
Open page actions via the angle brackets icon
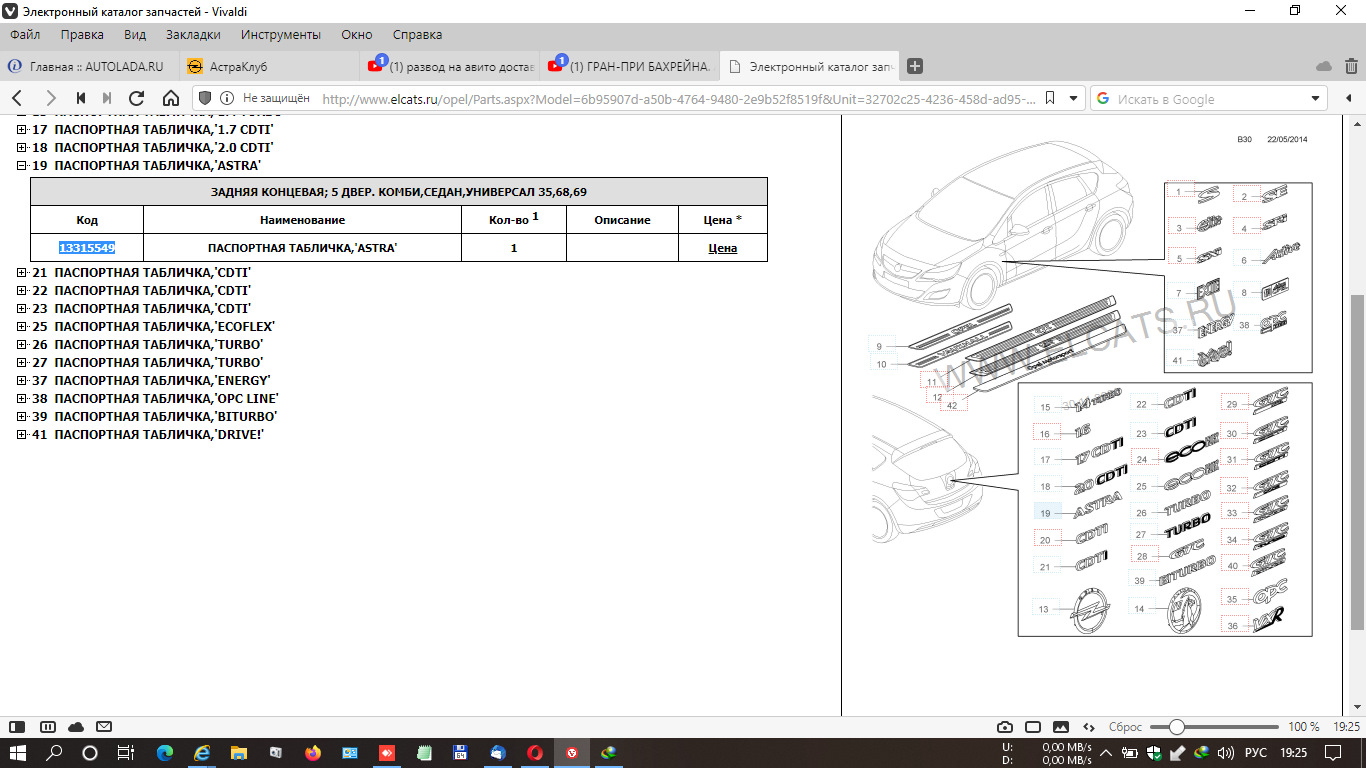pos(1089,727)
